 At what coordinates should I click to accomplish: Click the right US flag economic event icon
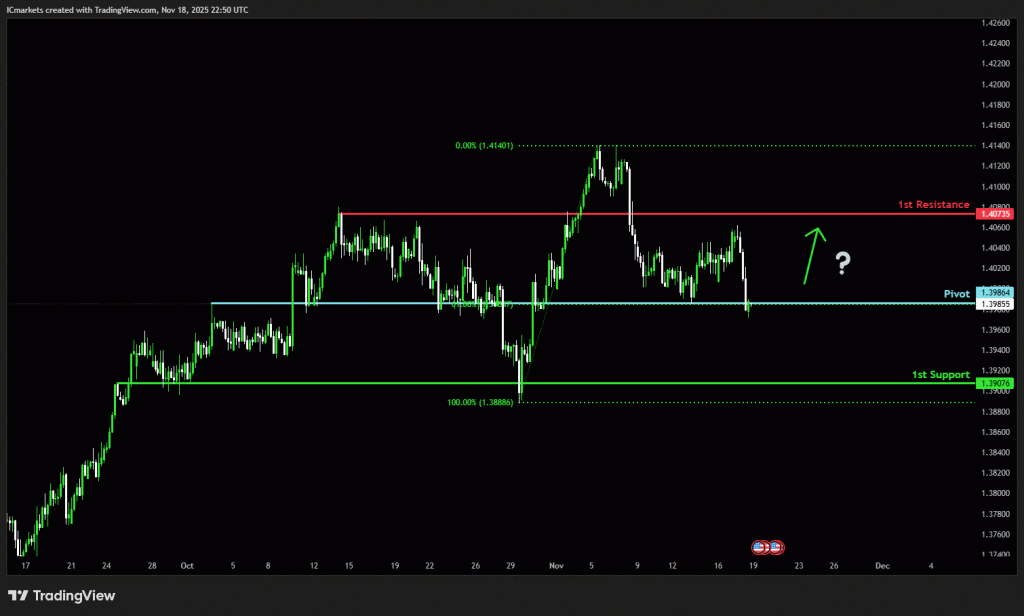coord(776,547)
